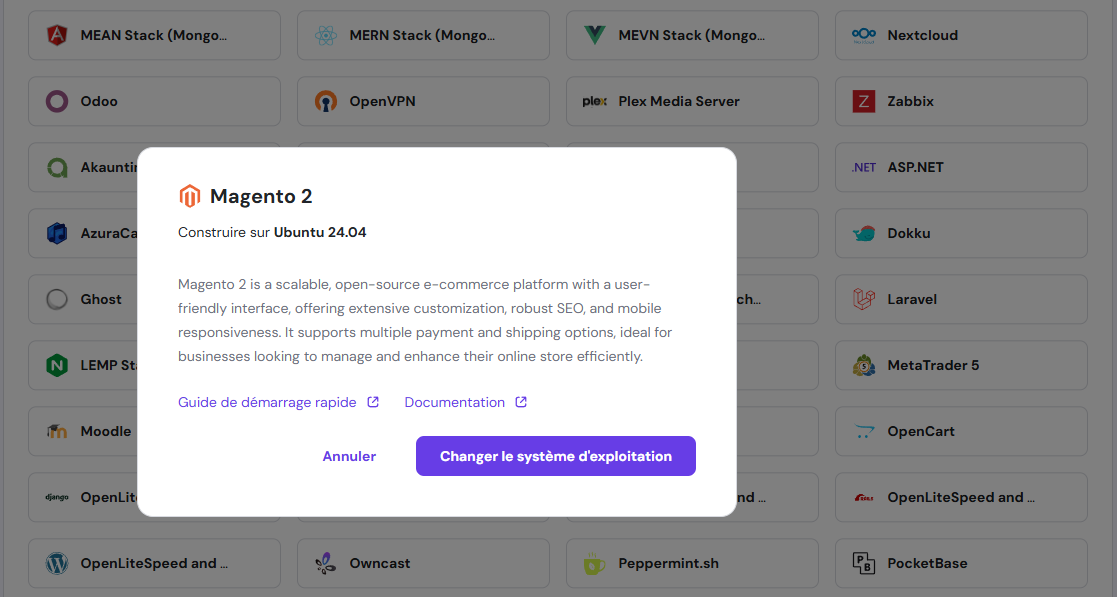Select the Nextcloud application icon
Viewport: 1117px width, 597px height.
coord(863,35)
